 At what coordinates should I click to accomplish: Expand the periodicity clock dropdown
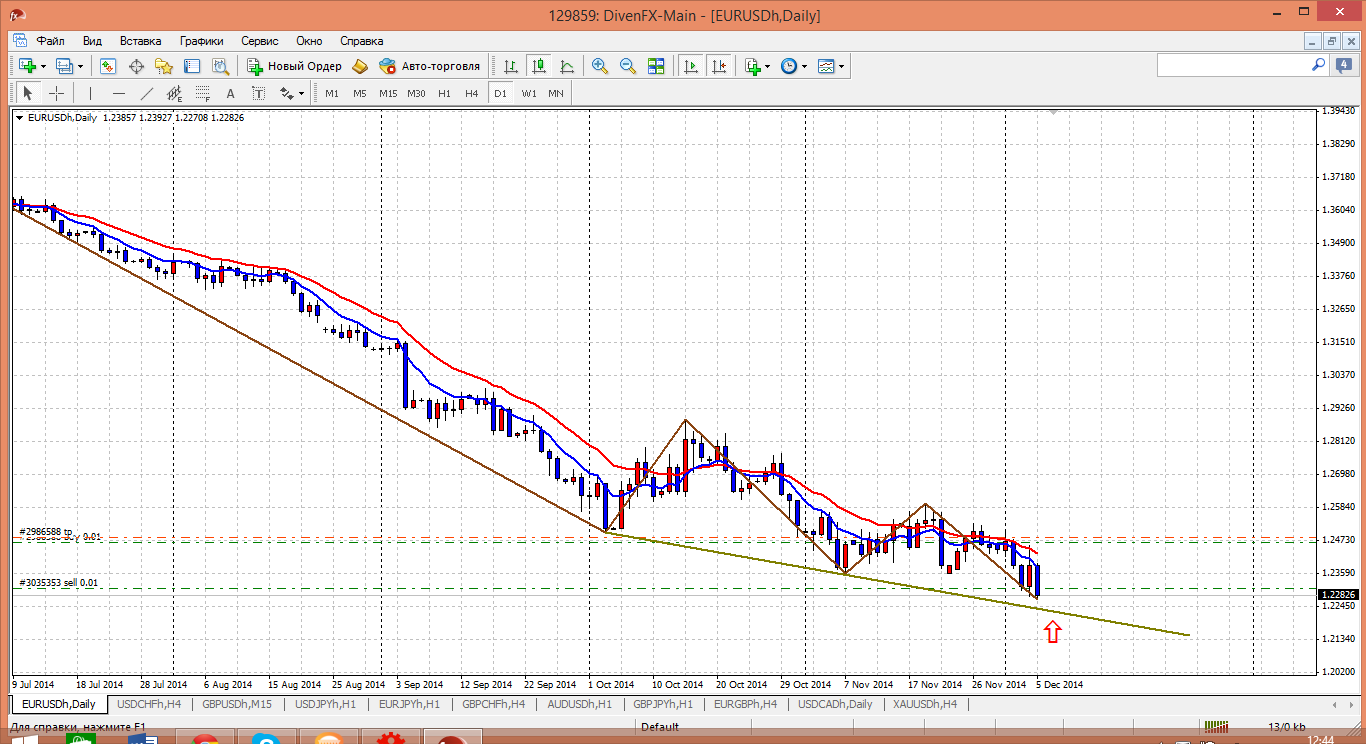804,66
